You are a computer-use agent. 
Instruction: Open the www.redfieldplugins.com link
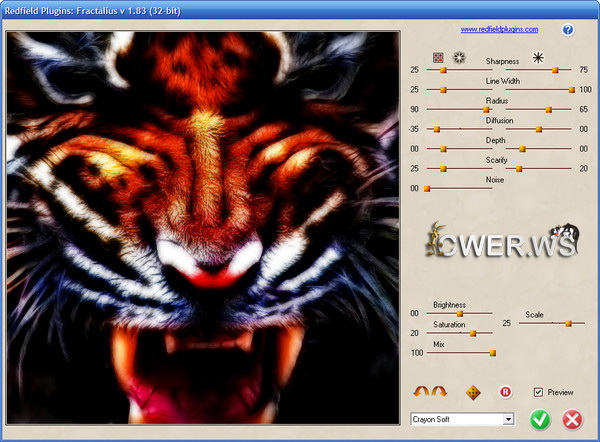499,30
